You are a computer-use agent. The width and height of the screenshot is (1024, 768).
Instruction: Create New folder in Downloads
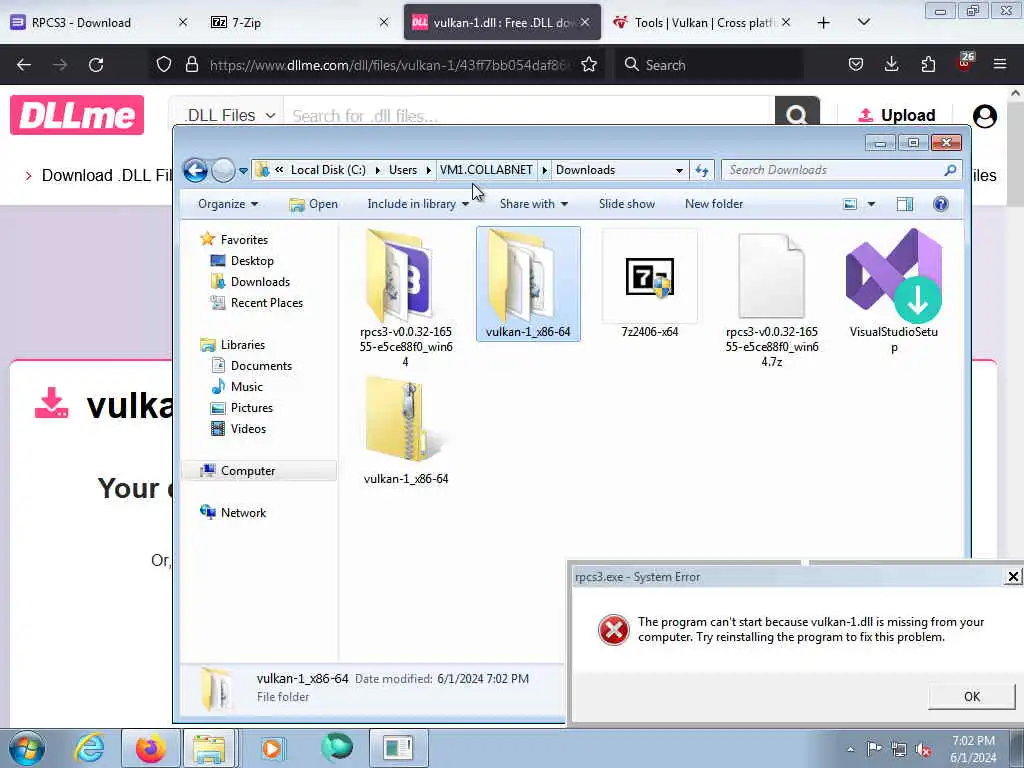(x=714, y=204)
